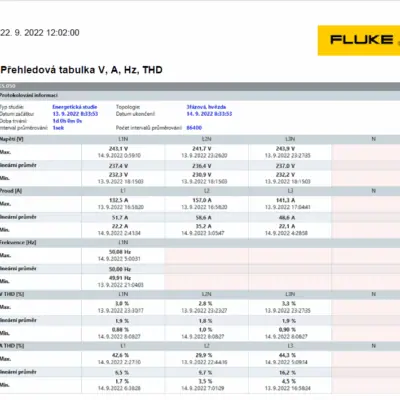Click the minimum voltage 232,2 V
The height and width of the screenshot is (400, 400).
(x=285, y=175)
